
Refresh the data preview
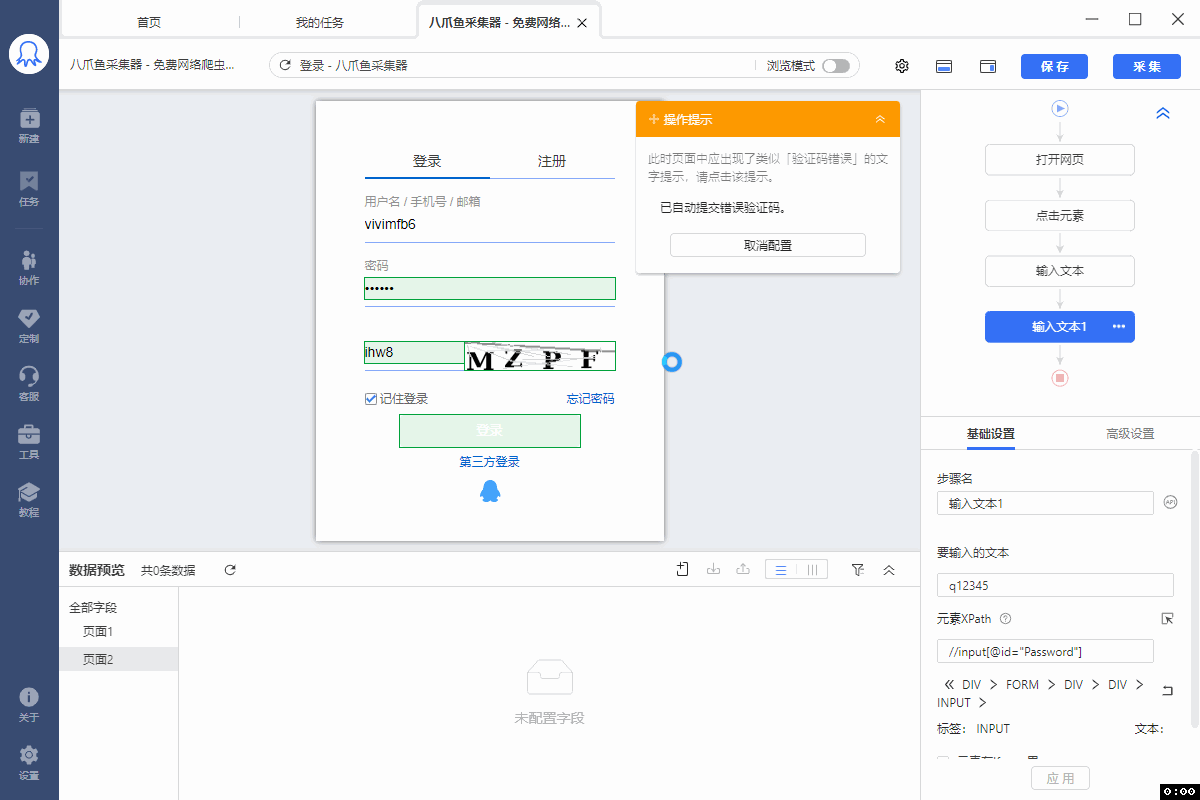click(230, 570)
